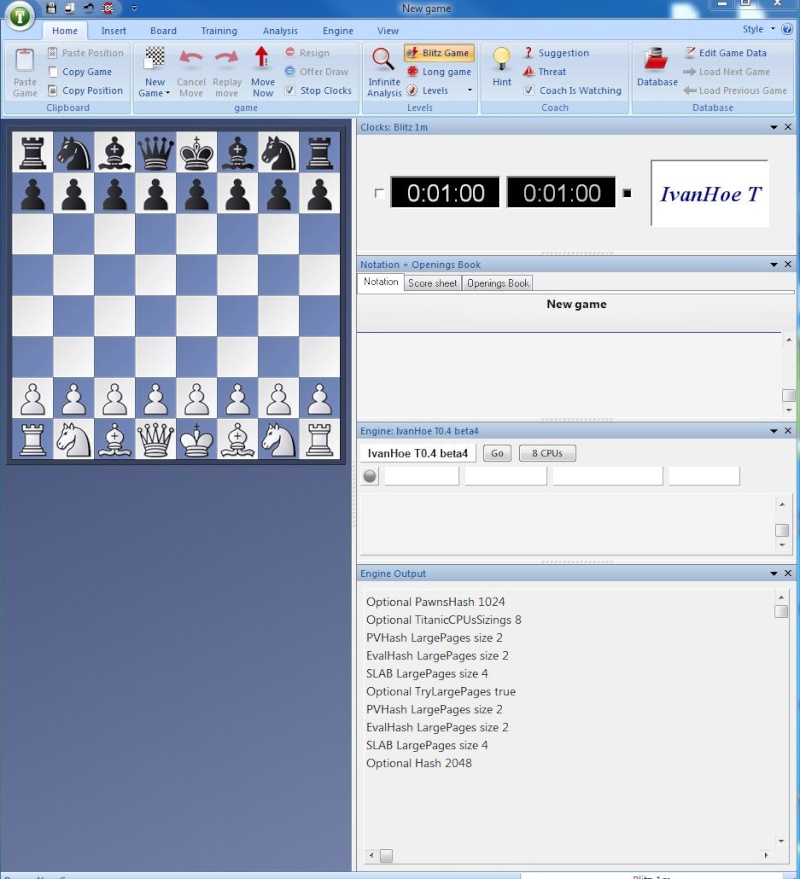Click the IvanHoe T engine logo
This screenshot has height=879, width=800.
pyautogui.click(x=710, y=193)
